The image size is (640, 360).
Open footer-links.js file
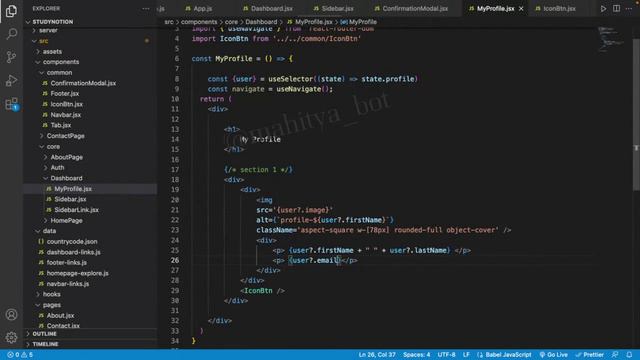pyautogui.click(x=67, y=263)
